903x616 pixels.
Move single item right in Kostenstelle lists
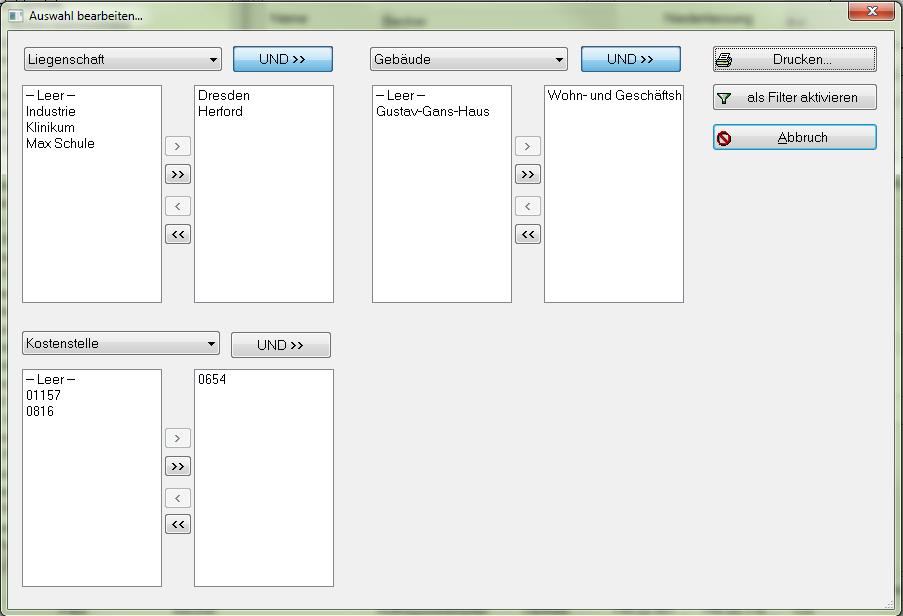click(x=178, y=438)
